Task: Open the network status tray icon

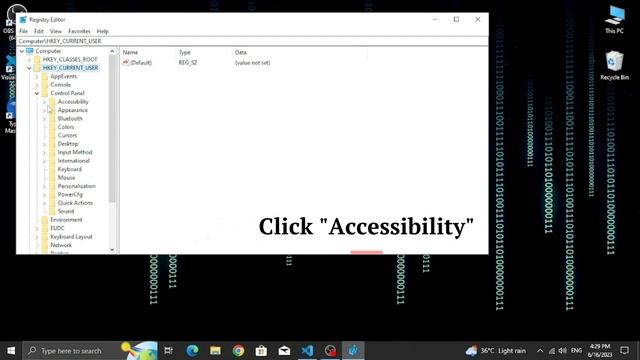Action: point(552,351)
